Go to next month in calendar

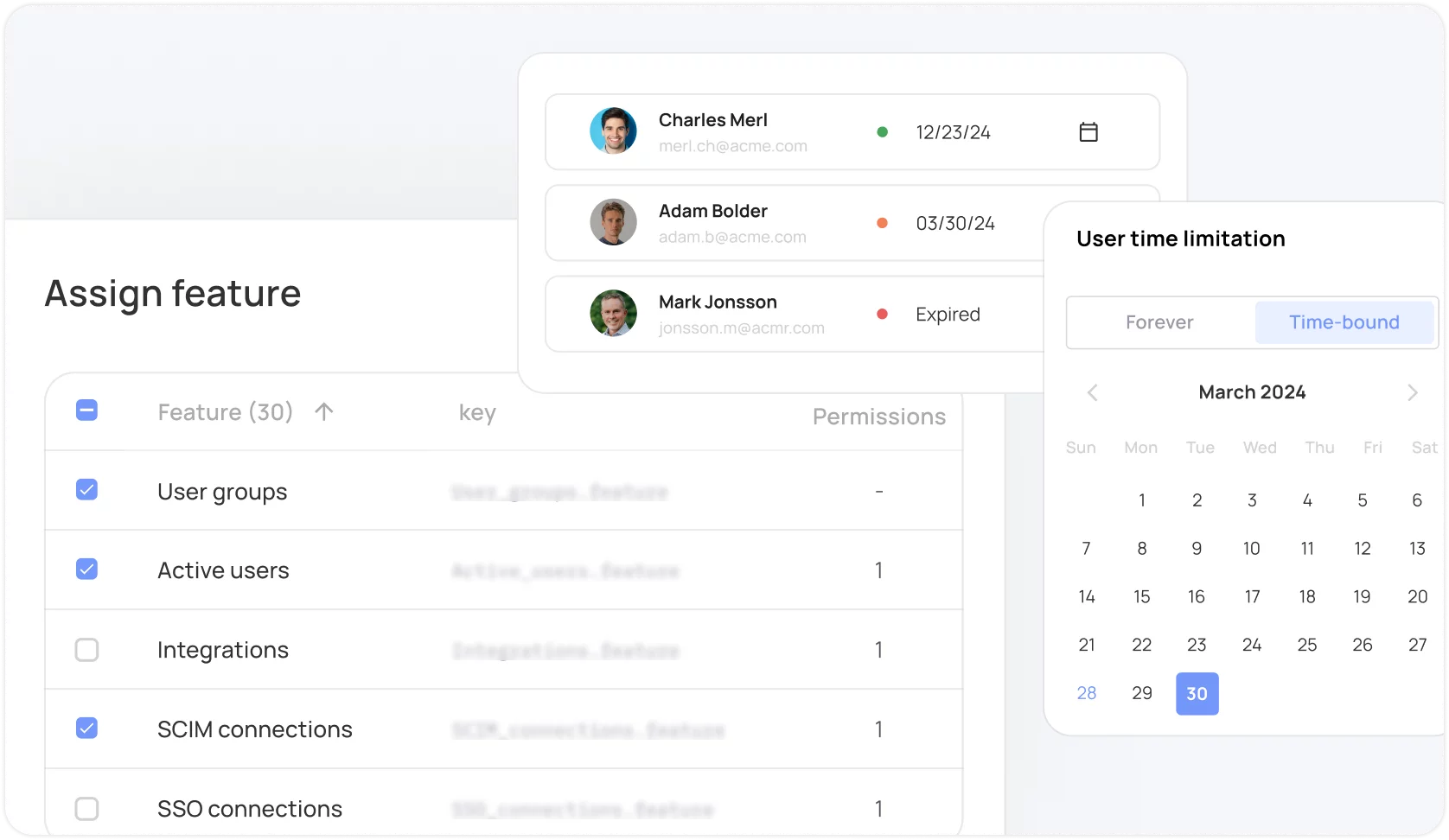[1412, 393]
